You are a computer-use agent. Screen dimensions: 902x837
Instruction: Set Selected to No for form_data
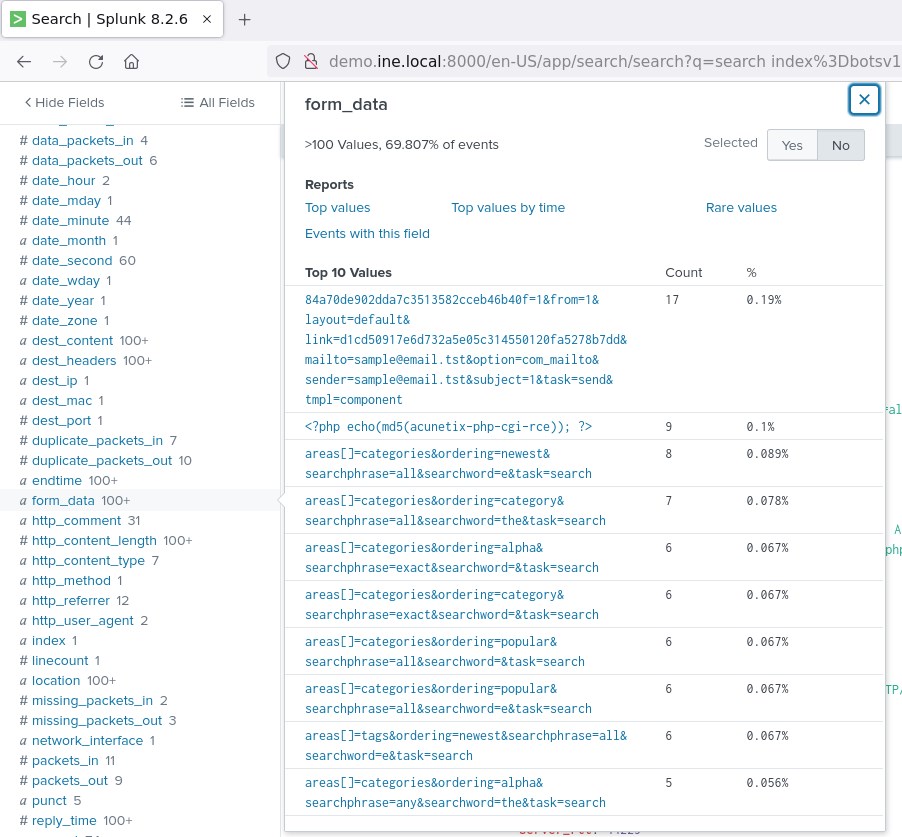pyautogui.click(x=840, y=145)
